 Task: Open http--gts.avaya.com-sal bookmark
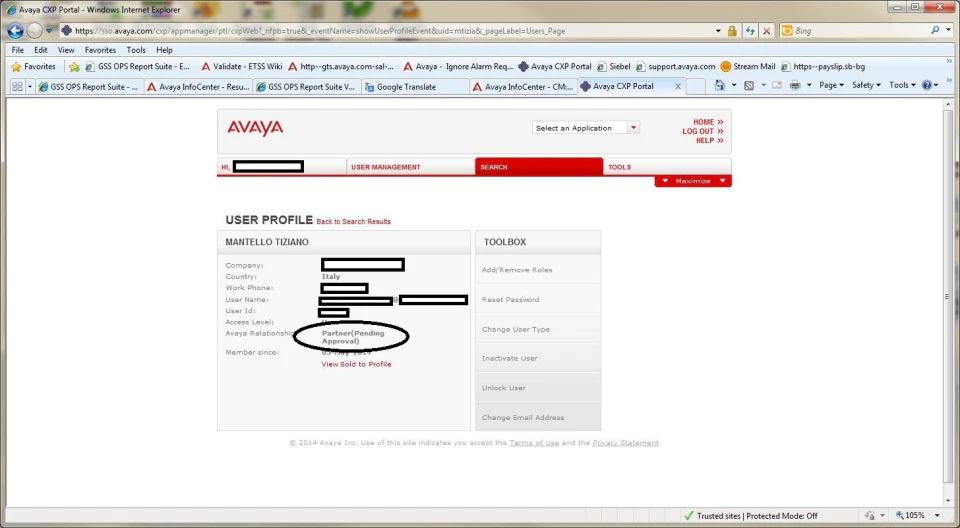[x=341, y=66]
